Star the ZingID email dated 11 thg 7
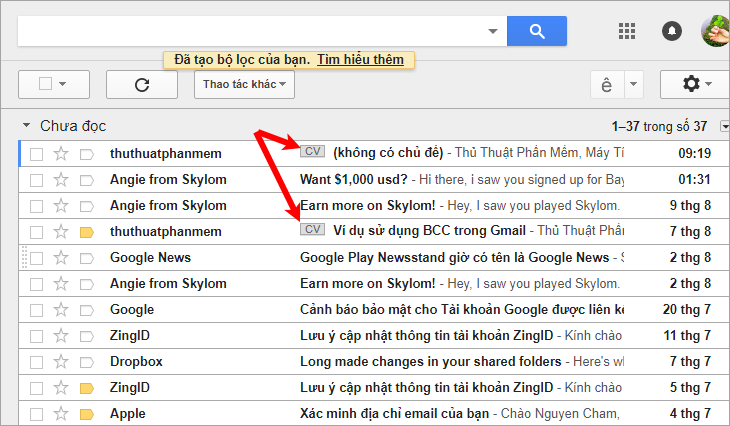Viewport: 730px width, 426px height. click(x=61, y=336)
